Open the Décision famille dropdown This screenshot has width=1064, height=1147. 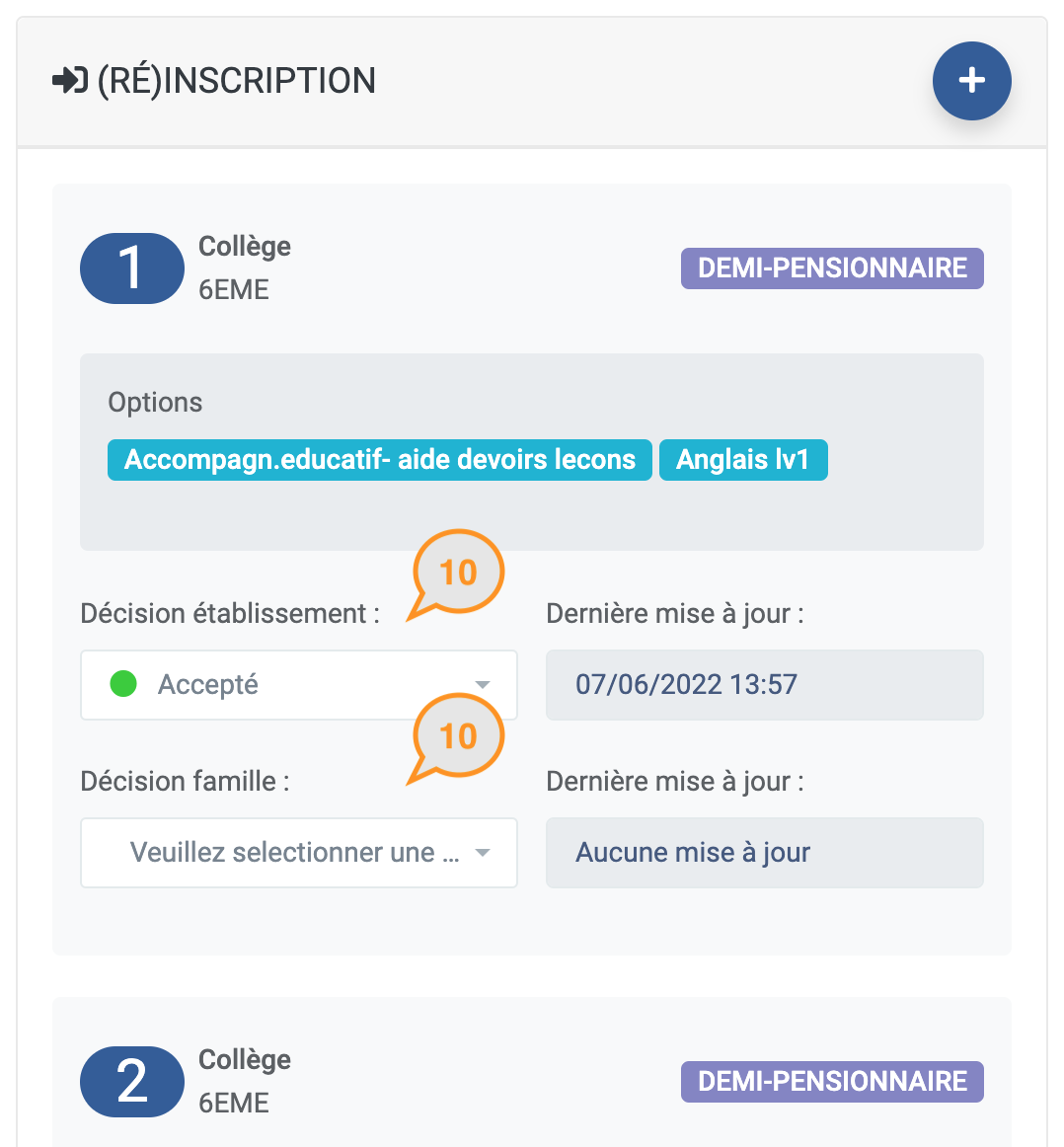(x=299, y=853)
